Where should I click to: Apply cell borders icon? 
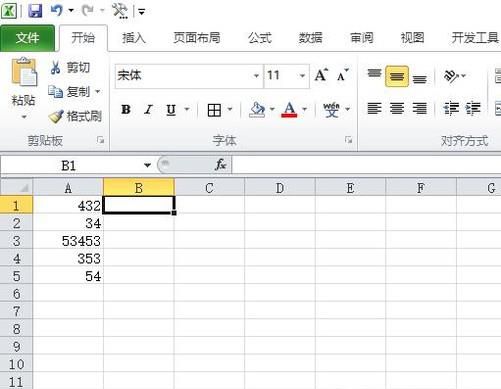(x=214, y=110)
